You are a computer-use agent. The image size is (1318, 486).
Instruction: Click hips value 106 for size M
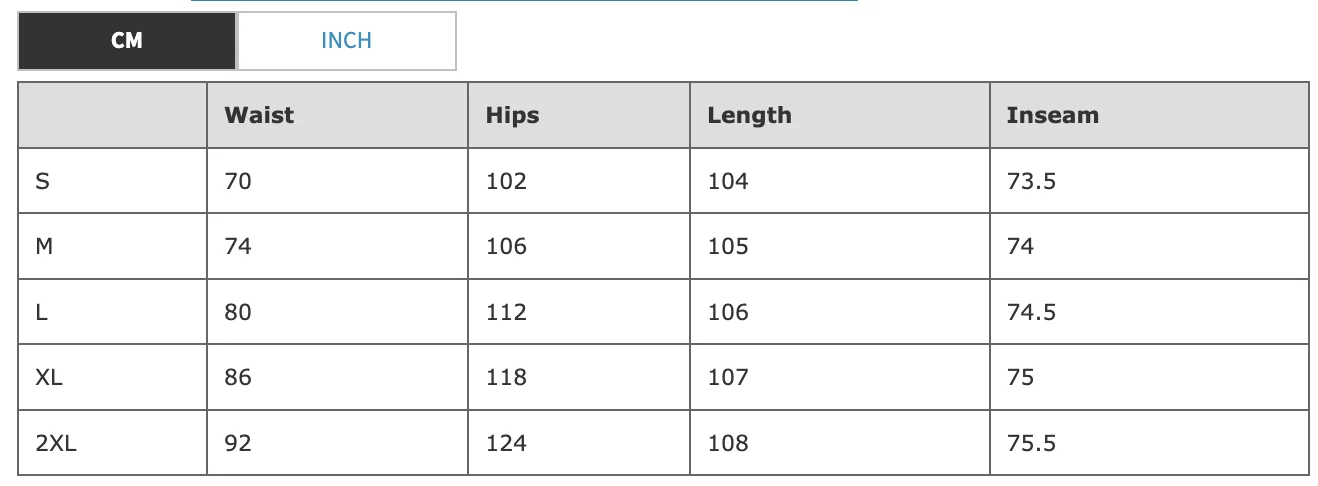tap(506, 246)
